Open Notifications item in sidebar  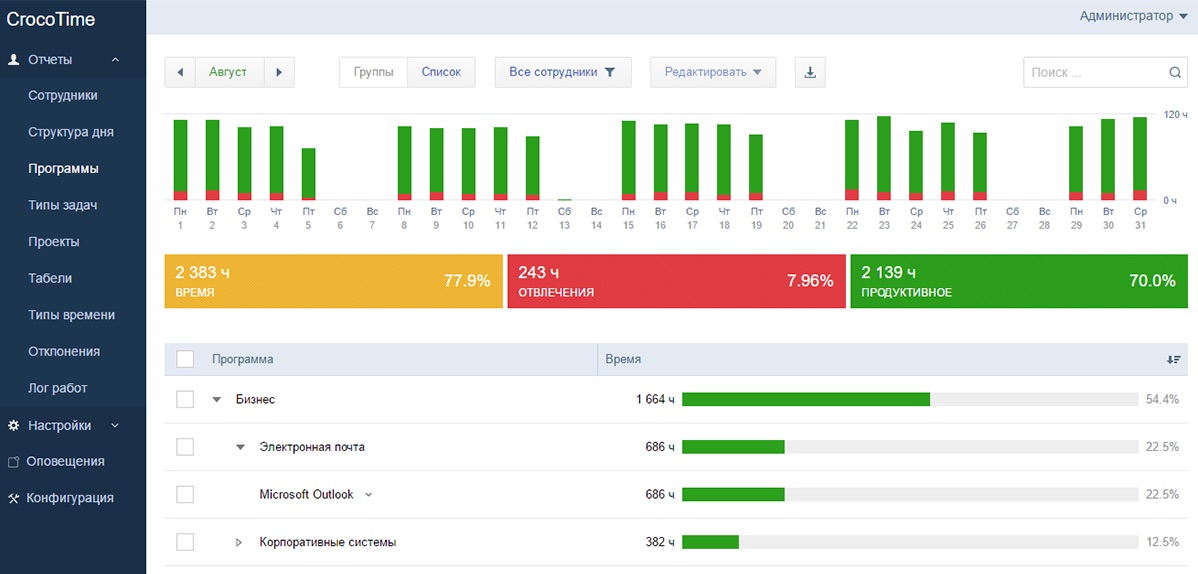[x=64, y=461]
